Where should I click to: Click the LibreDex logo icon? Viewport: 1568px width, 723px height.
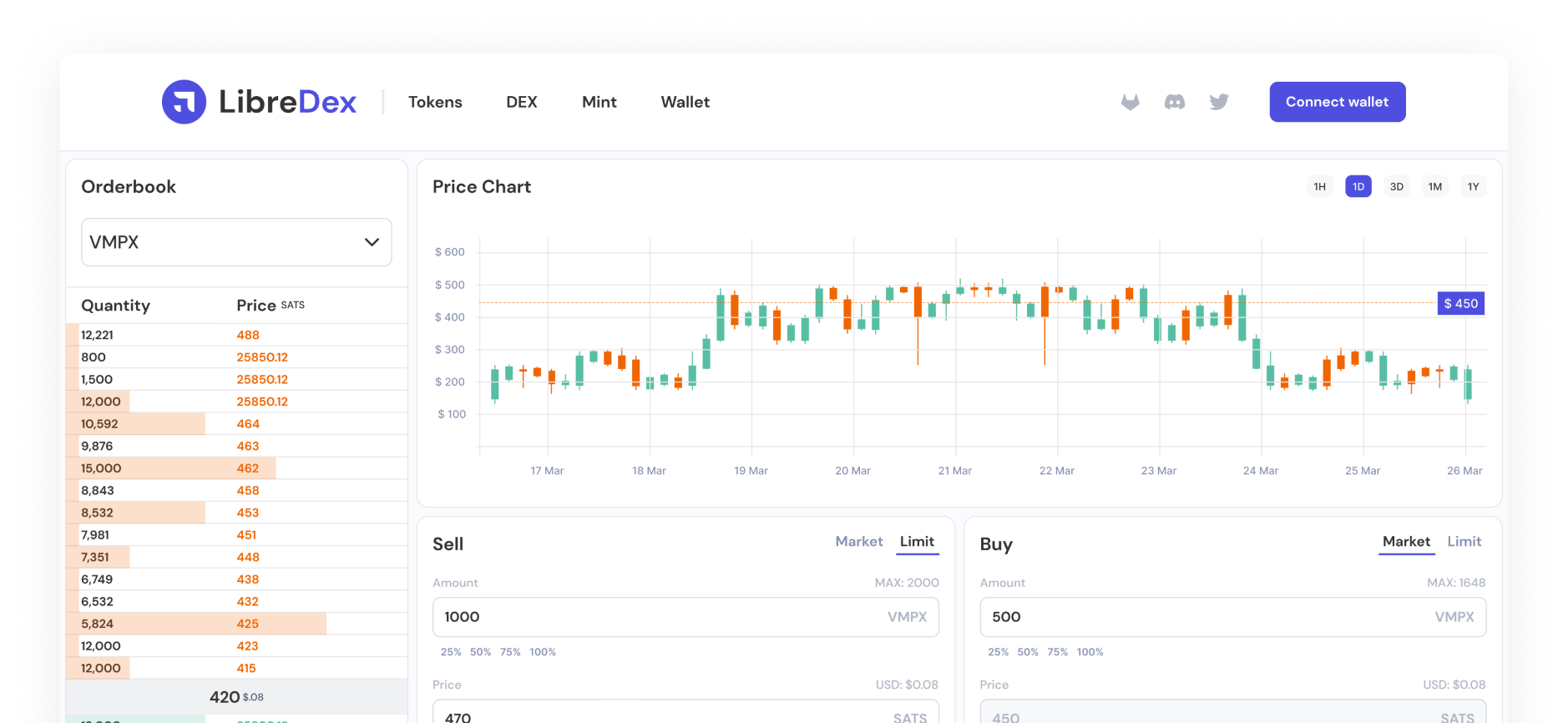coord(184,102)
